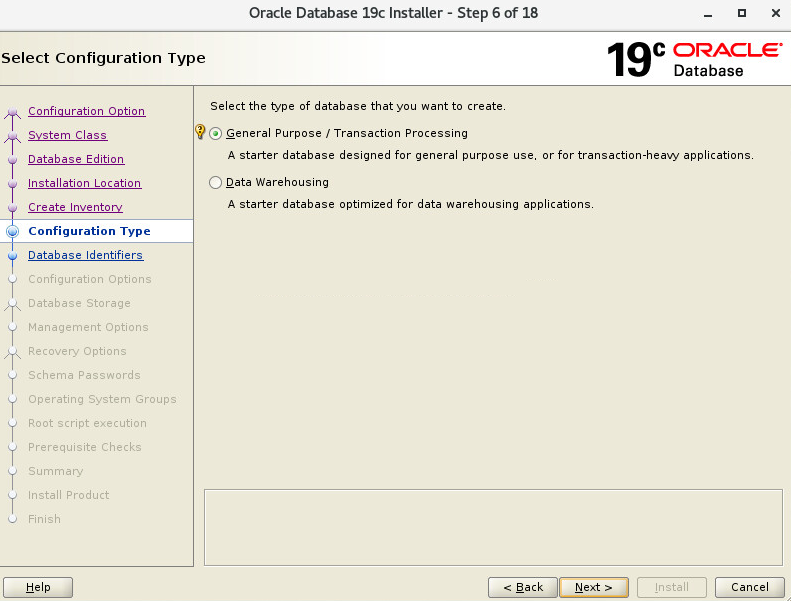Open Database Identifiers step link

(x=85, y=255)
